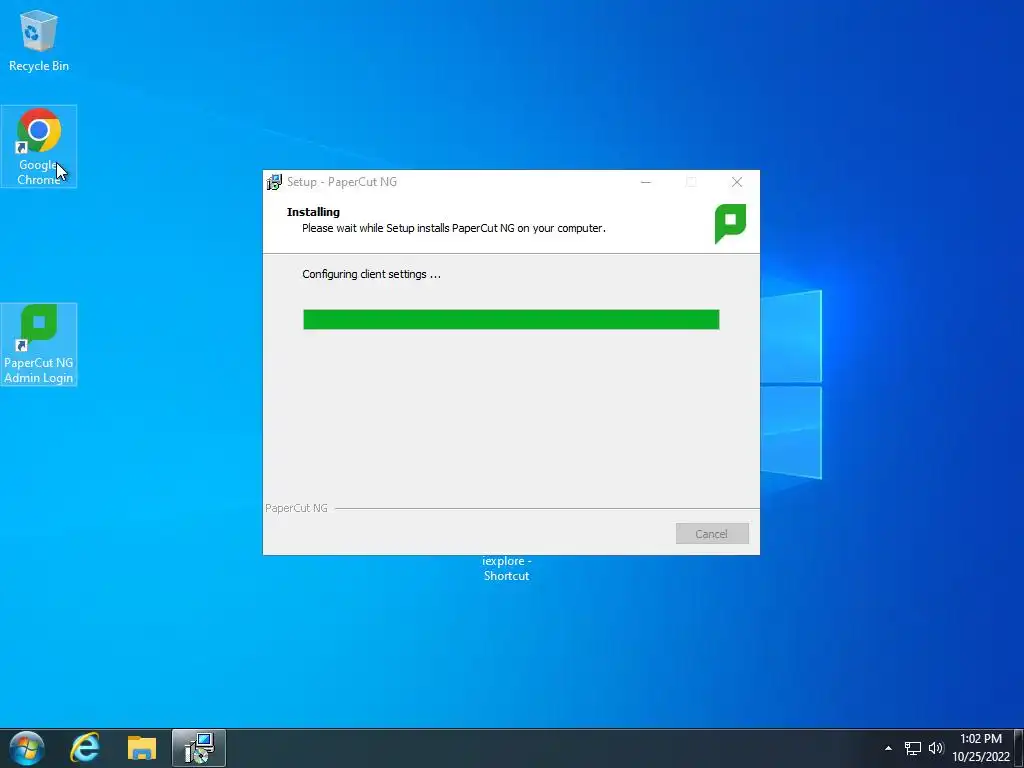Open the Recycle Bin desktop icon
This screenshot has width=1024, height=768.
tap(39, 40)
